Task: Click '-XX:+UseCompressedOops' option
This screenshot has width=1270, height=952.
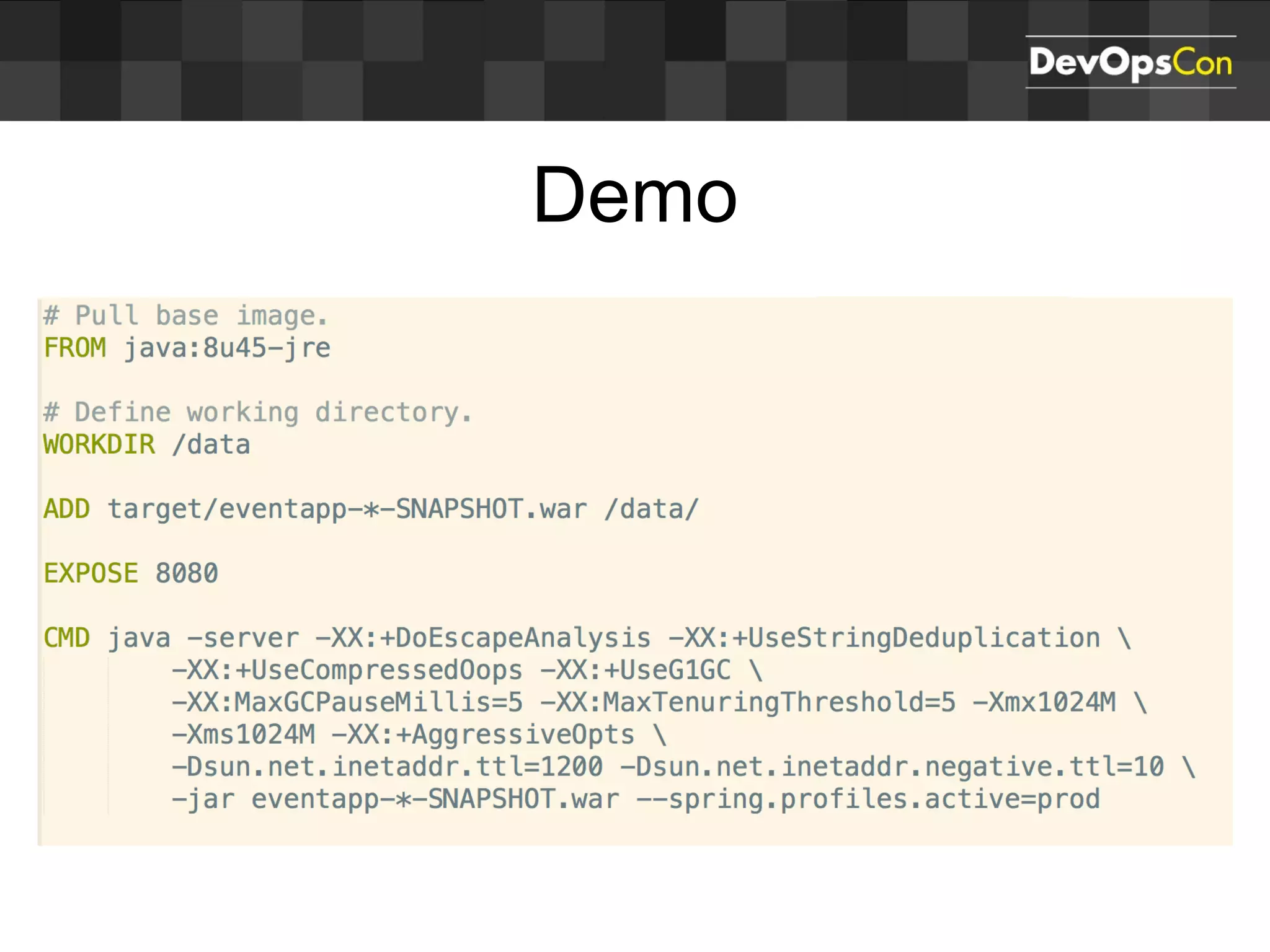Action: pyautogui.click(x=347, y=671)
